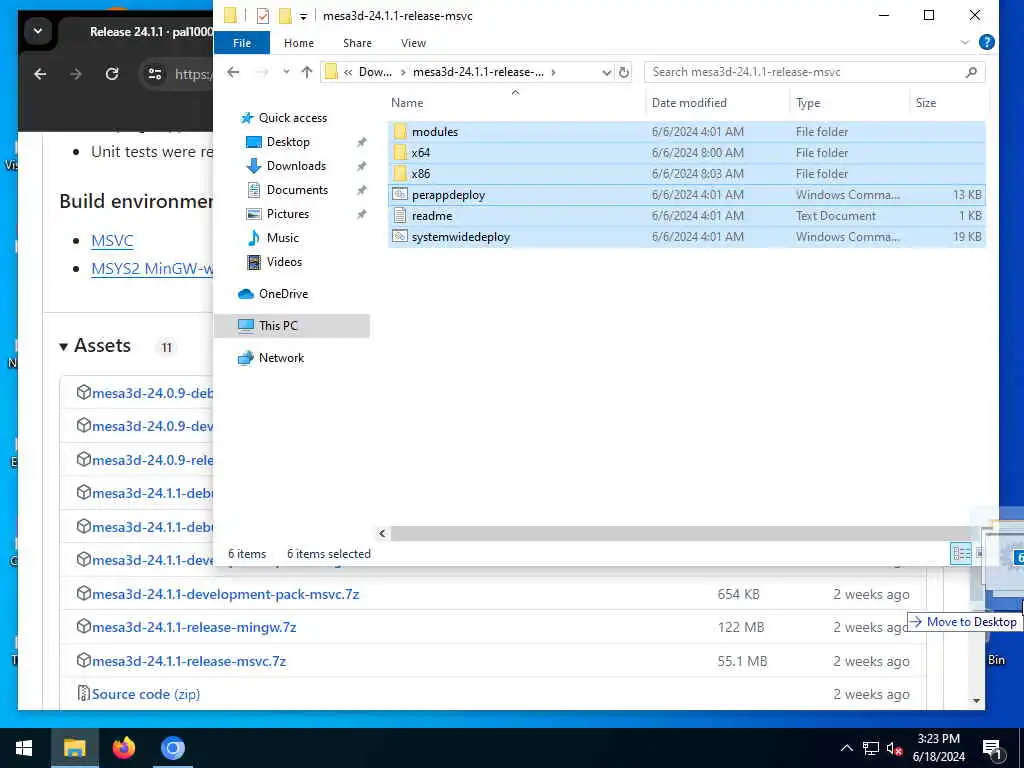The height and width of the screenshot is (768, 1024).
Task: Select the x86 folder icon
Action: [x=400, y=174]
